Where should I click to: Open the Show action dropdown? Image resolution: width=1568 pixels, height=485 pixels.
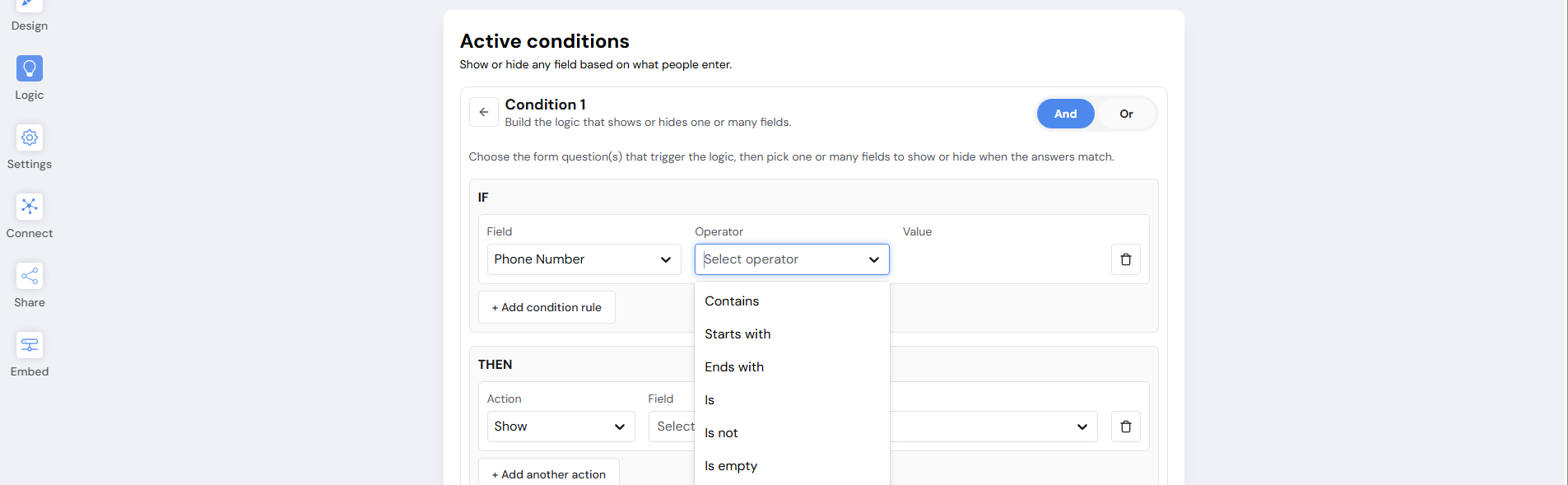point(561,427)
